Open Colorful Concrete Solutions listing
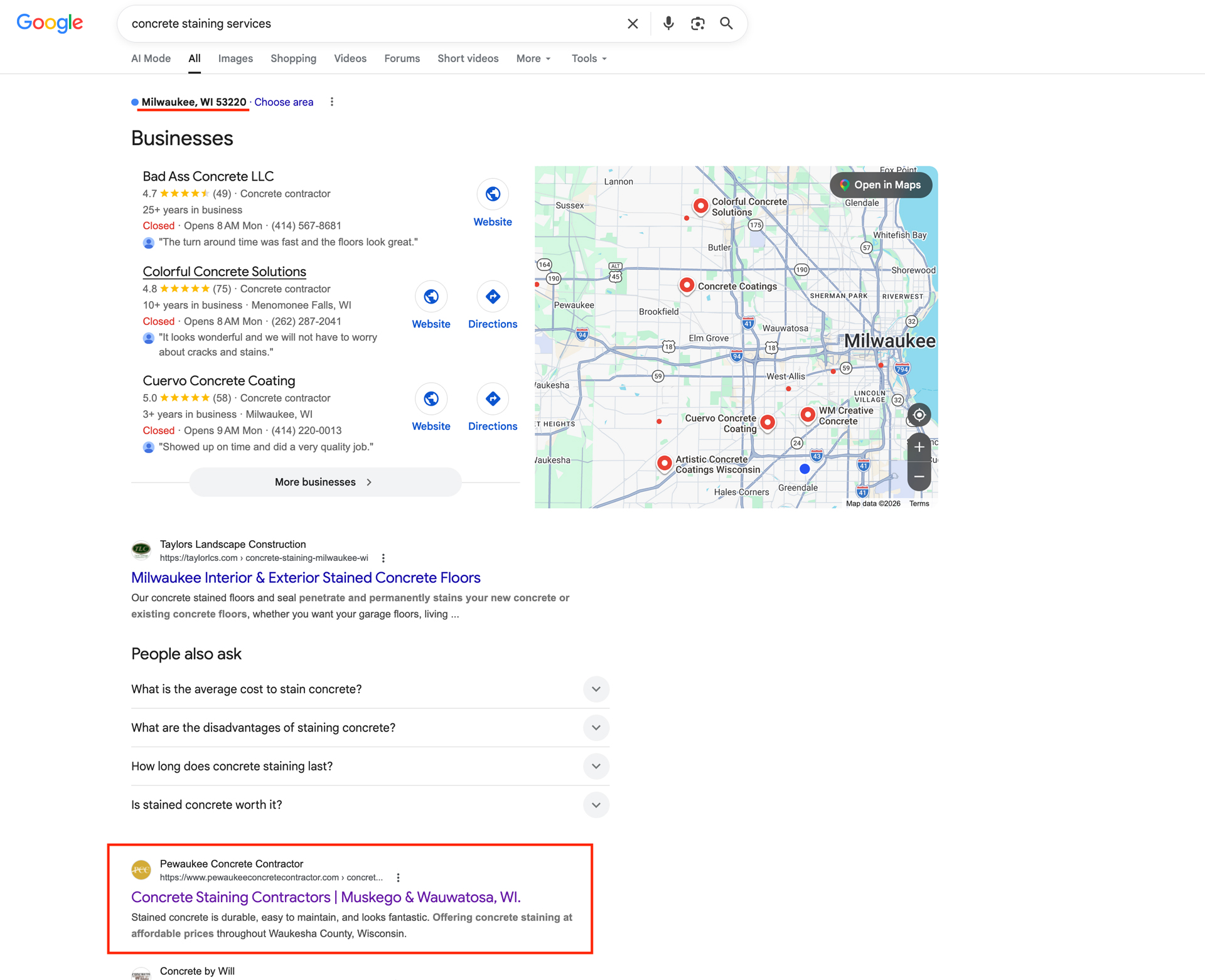1205x980 pixels. tap(224, 272)
